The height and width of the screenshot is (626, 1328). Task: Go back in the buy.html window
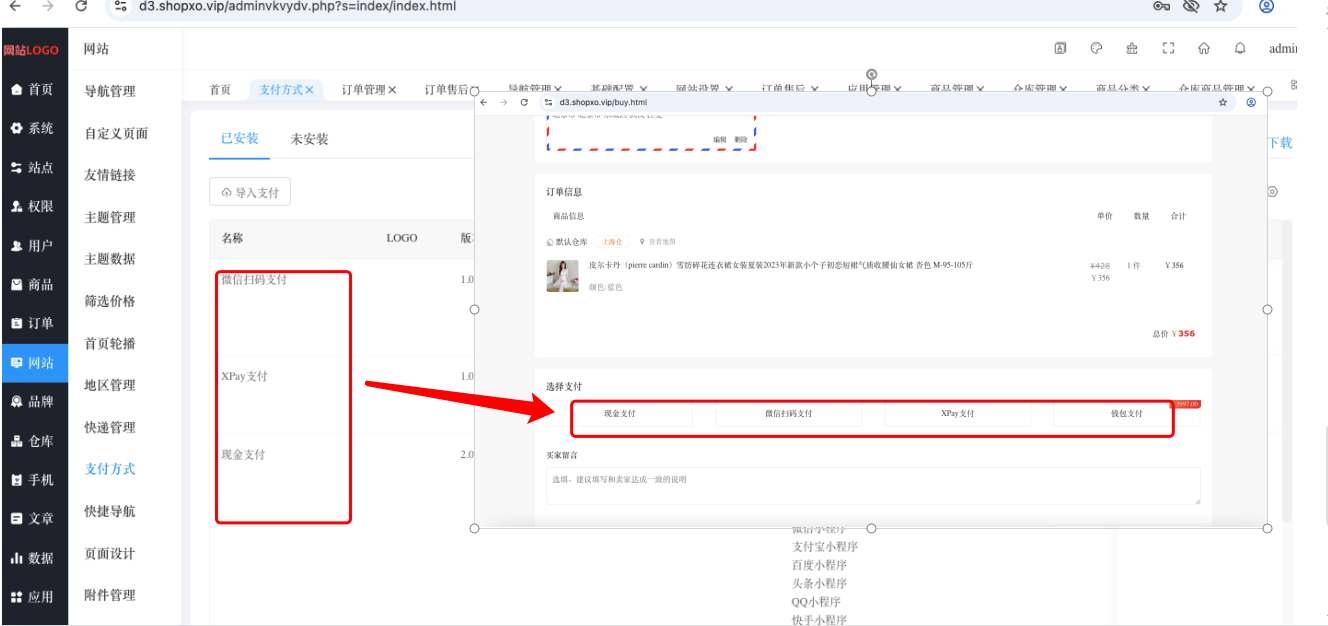click(x=484, y=102)
